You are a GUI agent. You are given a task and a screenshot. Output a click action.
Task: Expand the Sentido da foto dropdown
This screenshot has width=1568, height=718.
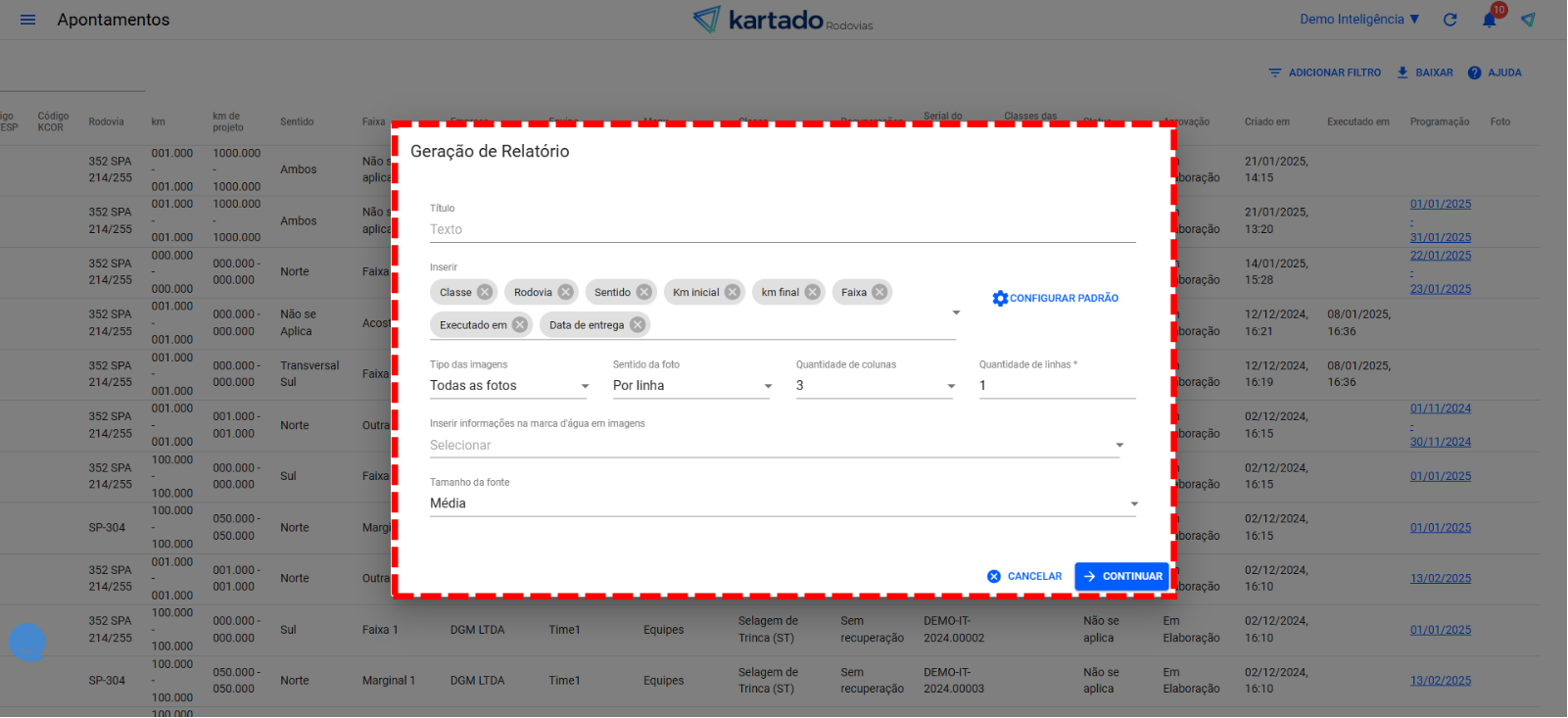pos(692,386)
